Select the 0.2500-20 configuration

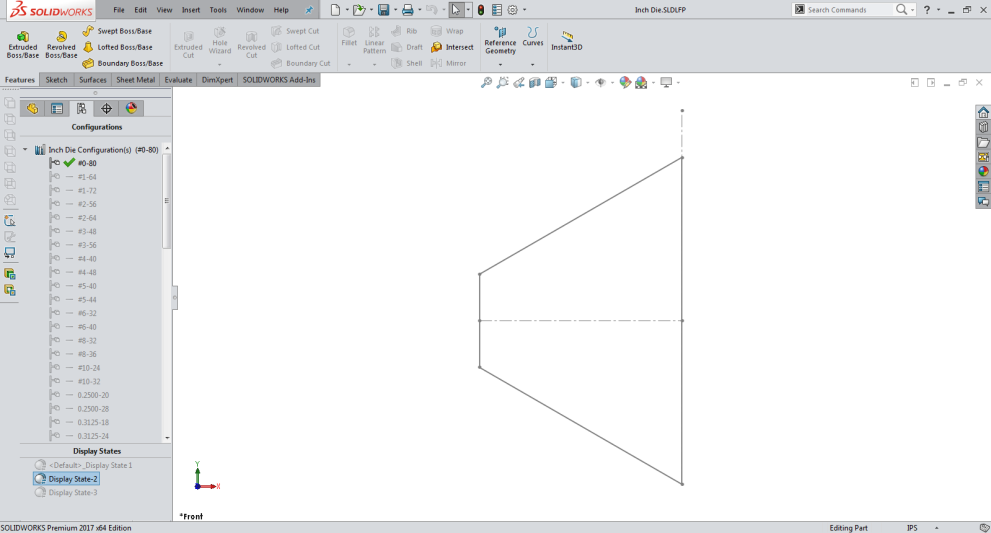click(93, 395)
